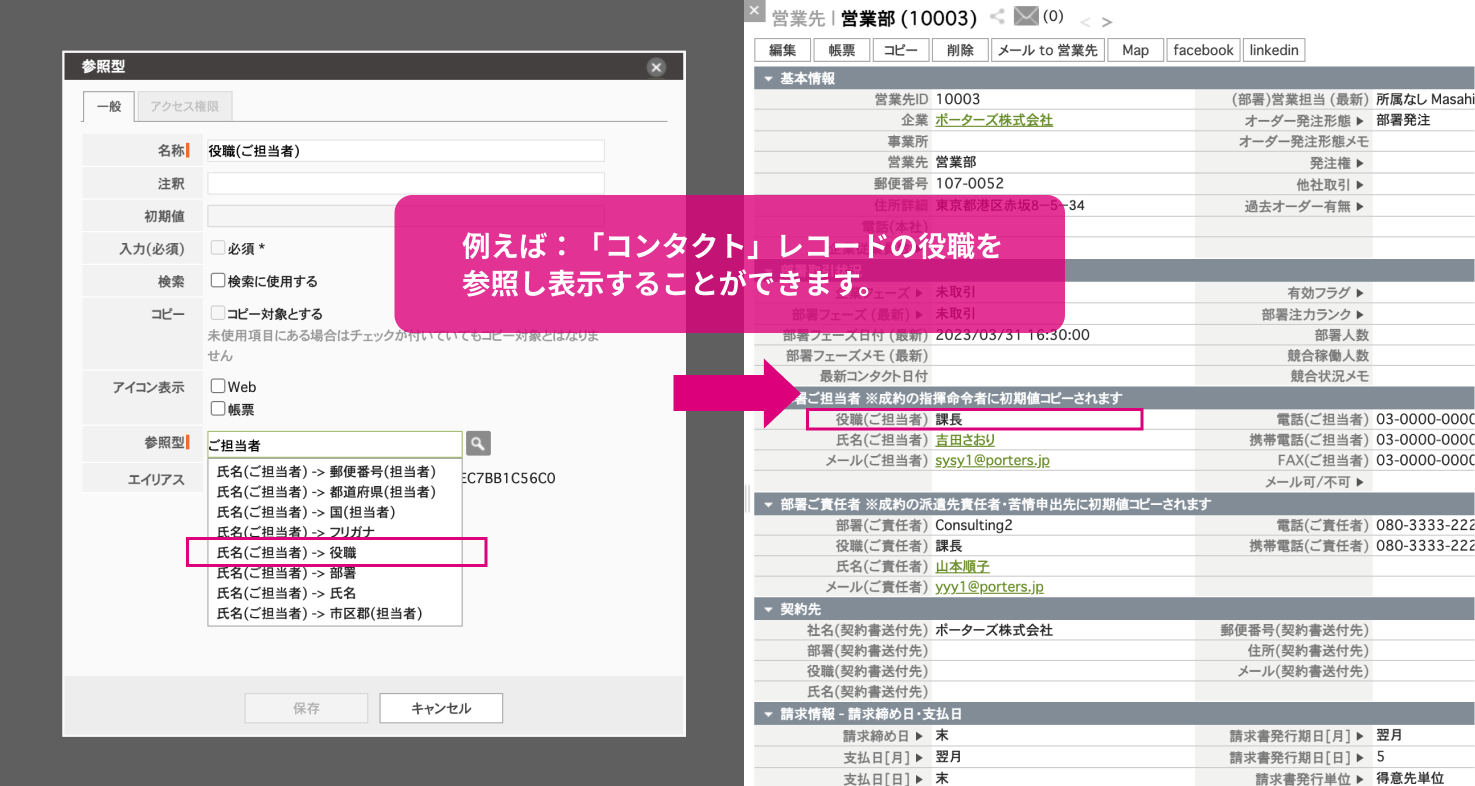1475x786 pixels.
Task: Toggle the Web checkbox under アイコン表示
Action: 217,386
